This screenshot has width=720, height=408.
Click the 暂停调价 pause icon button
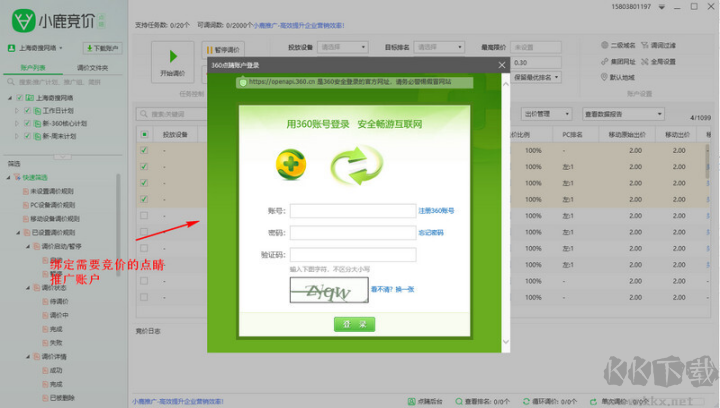pos(227,49)
